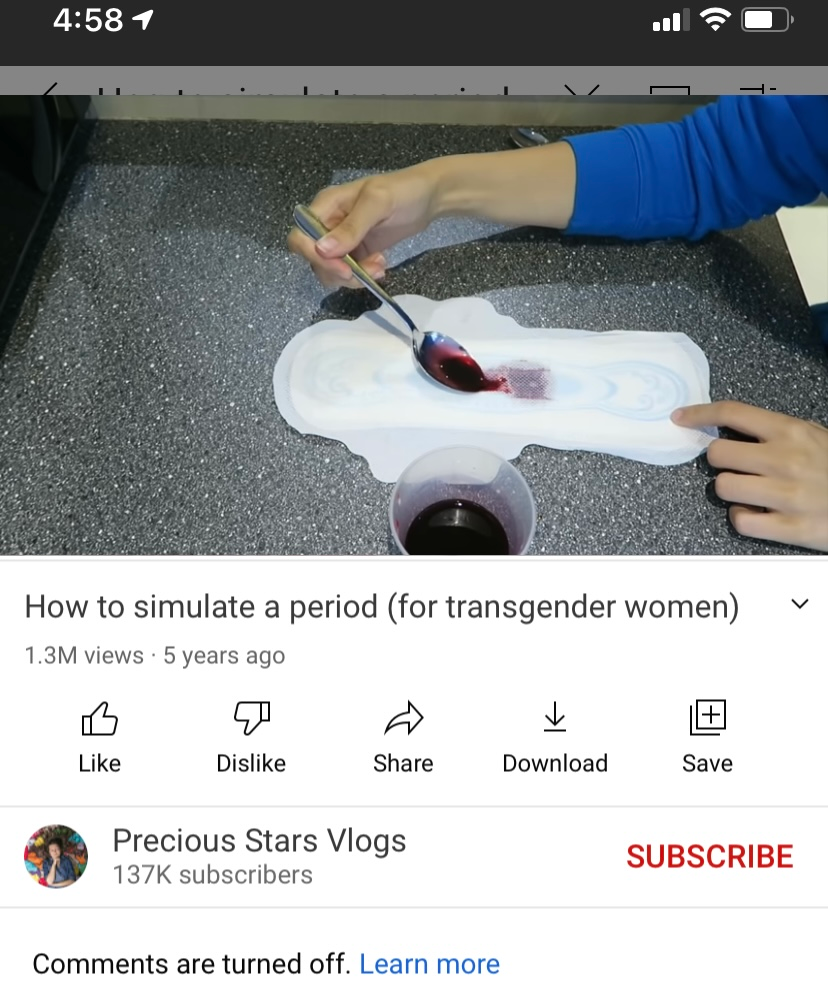Tap the cellular signal bars icon
This screenshot has height=1002, width=828.
click(x=671, y=20)
